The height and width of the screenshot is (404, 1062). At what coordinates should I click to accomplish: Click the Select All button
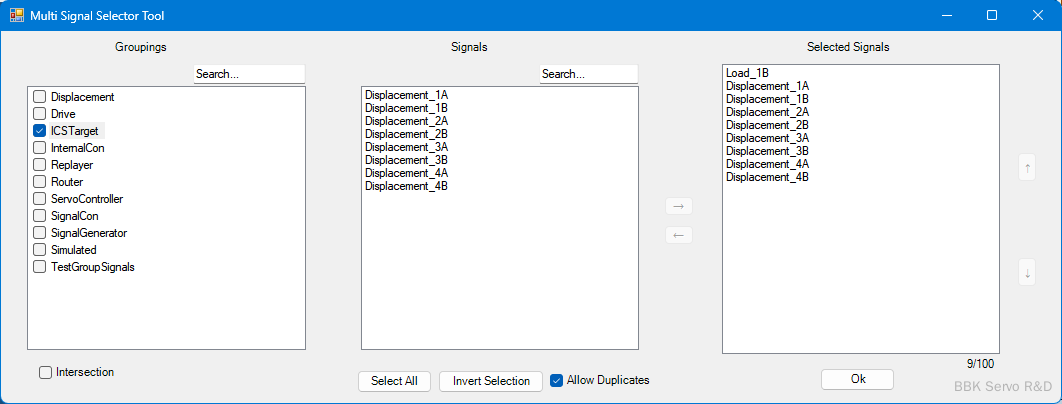click(x=394, y=381)
